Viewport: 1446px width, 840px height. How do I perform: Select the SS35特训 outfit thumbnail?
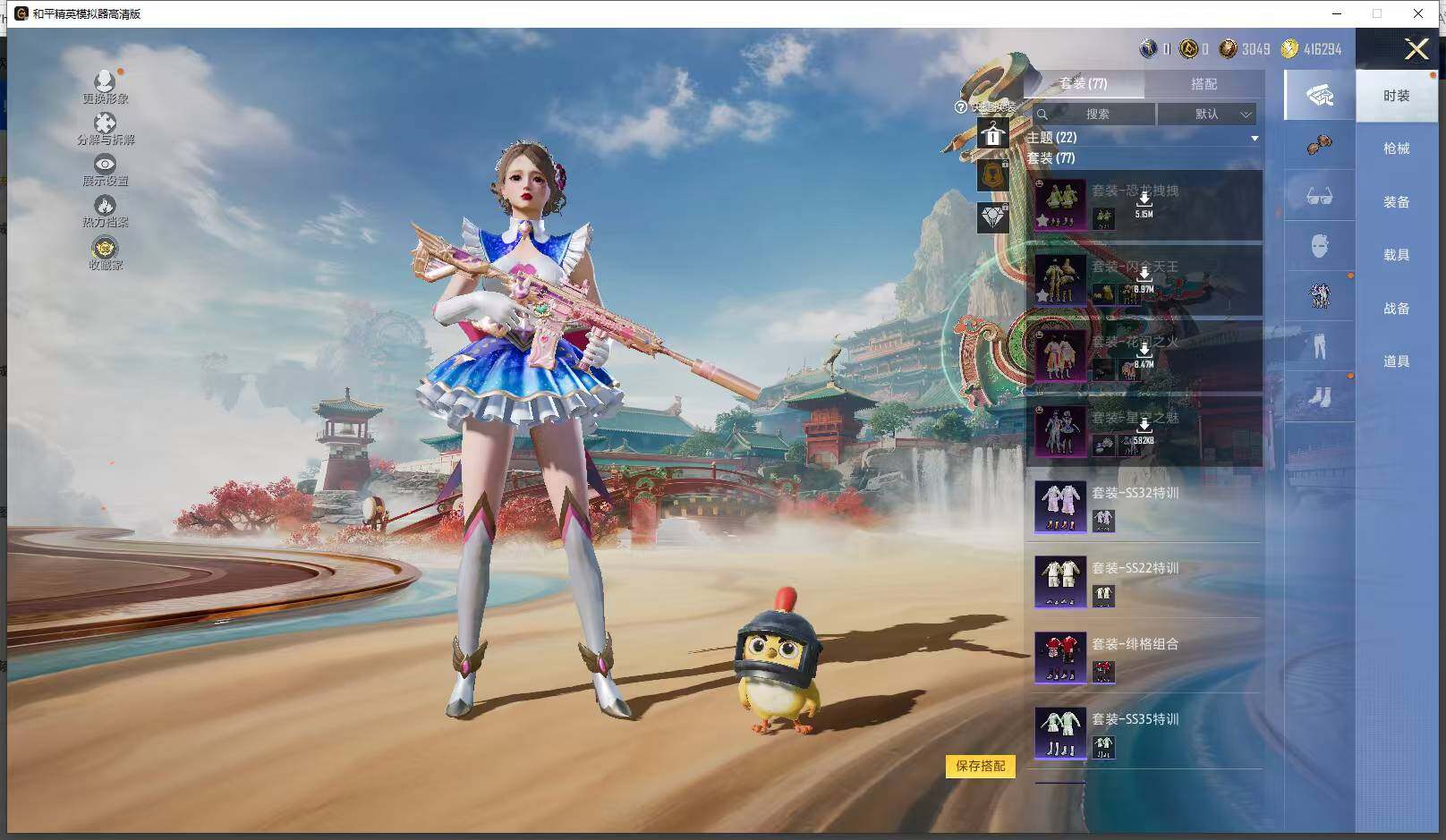1060,734
